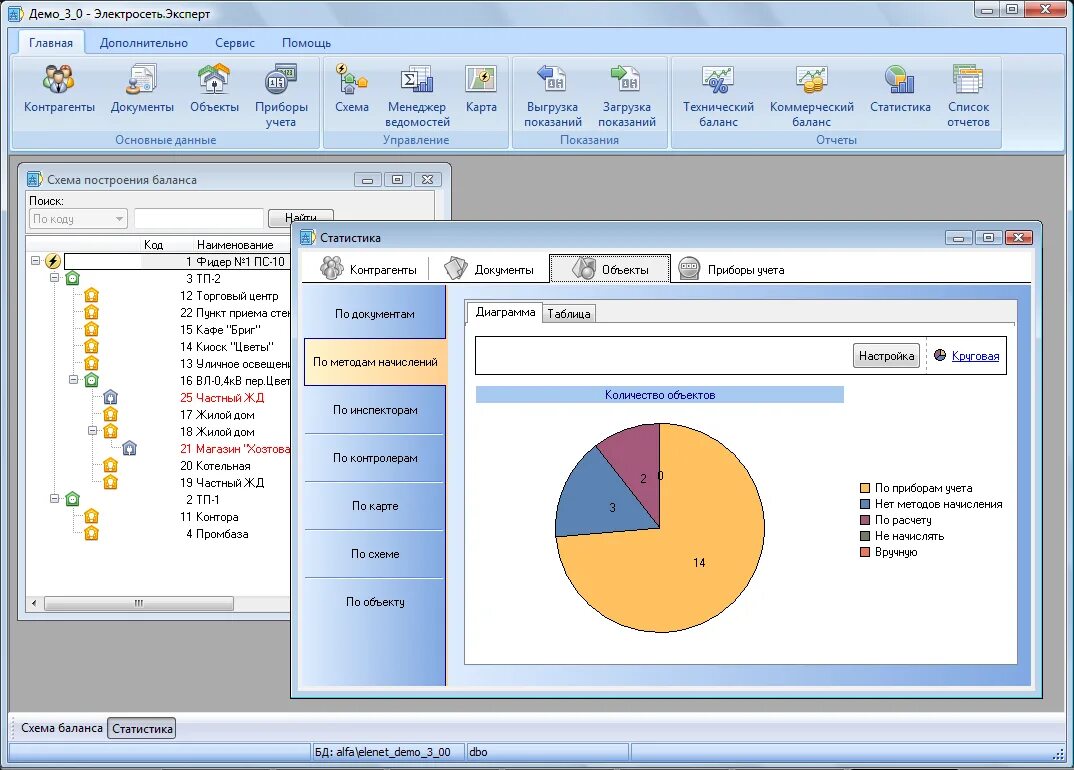
Task: Select Документы tab in Статистика window
Action: (x=489, y=269)
